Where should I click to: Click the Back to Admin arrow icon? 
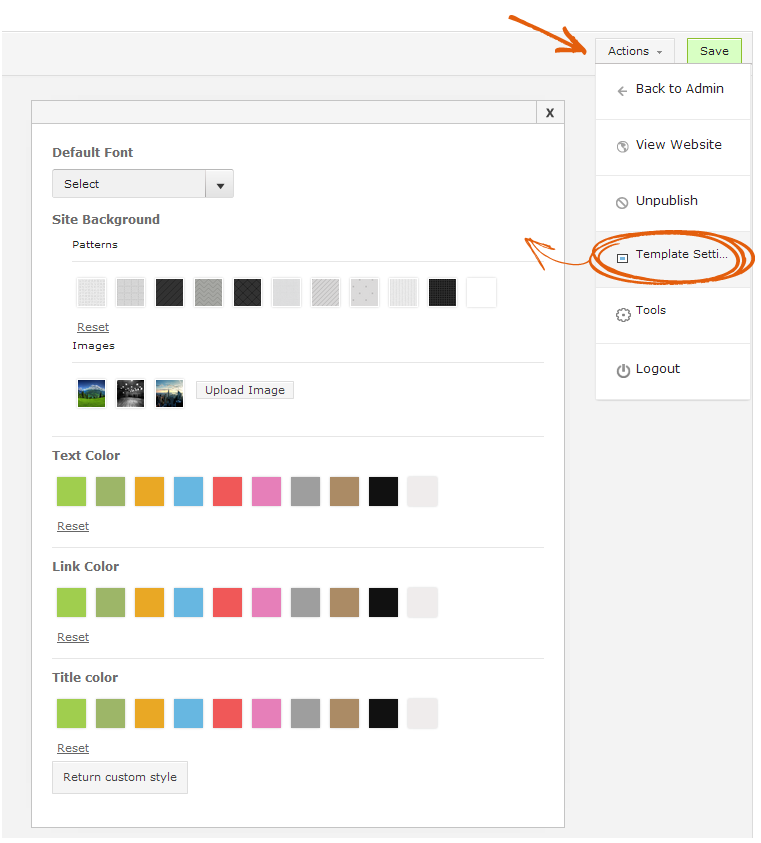coord(622,91)
